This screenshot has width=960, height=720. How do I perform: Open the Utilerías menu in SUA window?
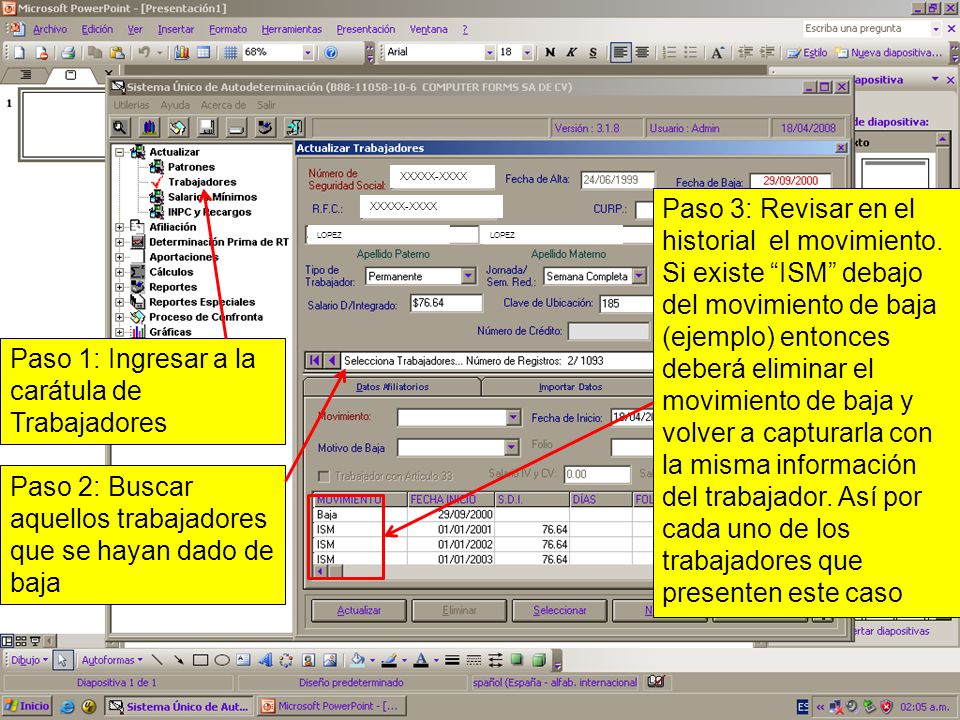pos(131,105)
